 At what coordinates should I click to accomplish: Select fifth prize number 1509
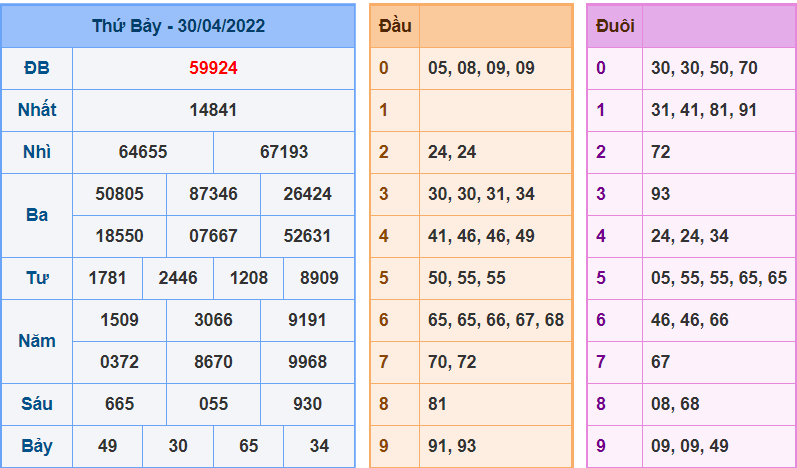tap(119, 320)
